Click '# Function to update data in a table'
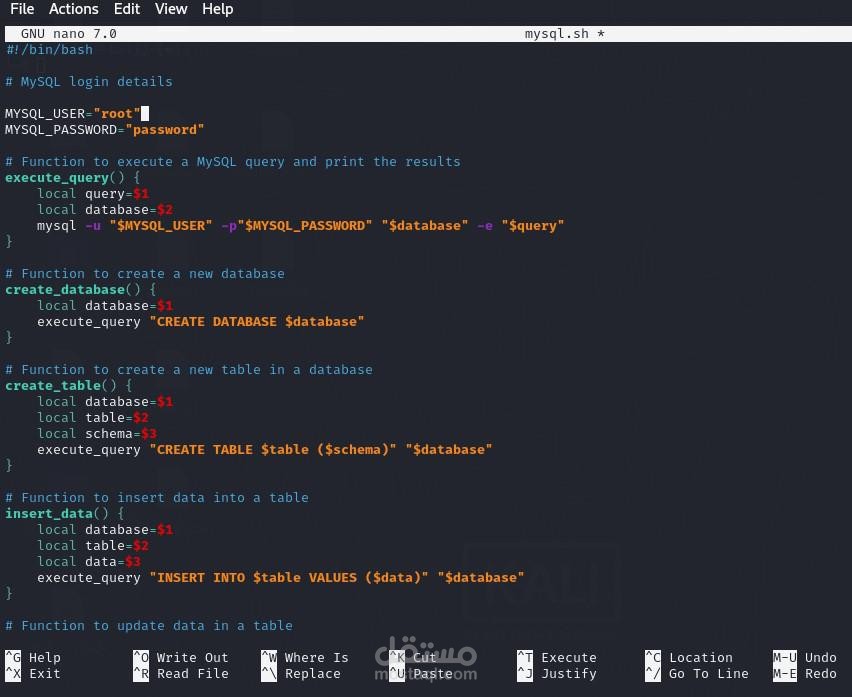Viewport: 852px width, 697px height. (x=149, y=626)
